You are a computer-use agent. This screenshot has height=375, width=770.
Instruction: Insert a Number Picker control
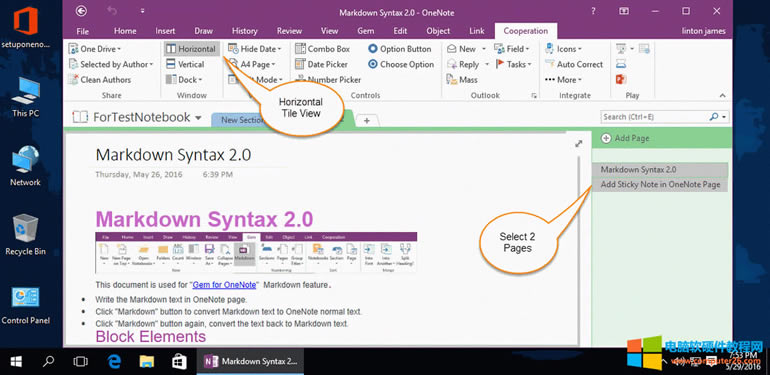328,80
